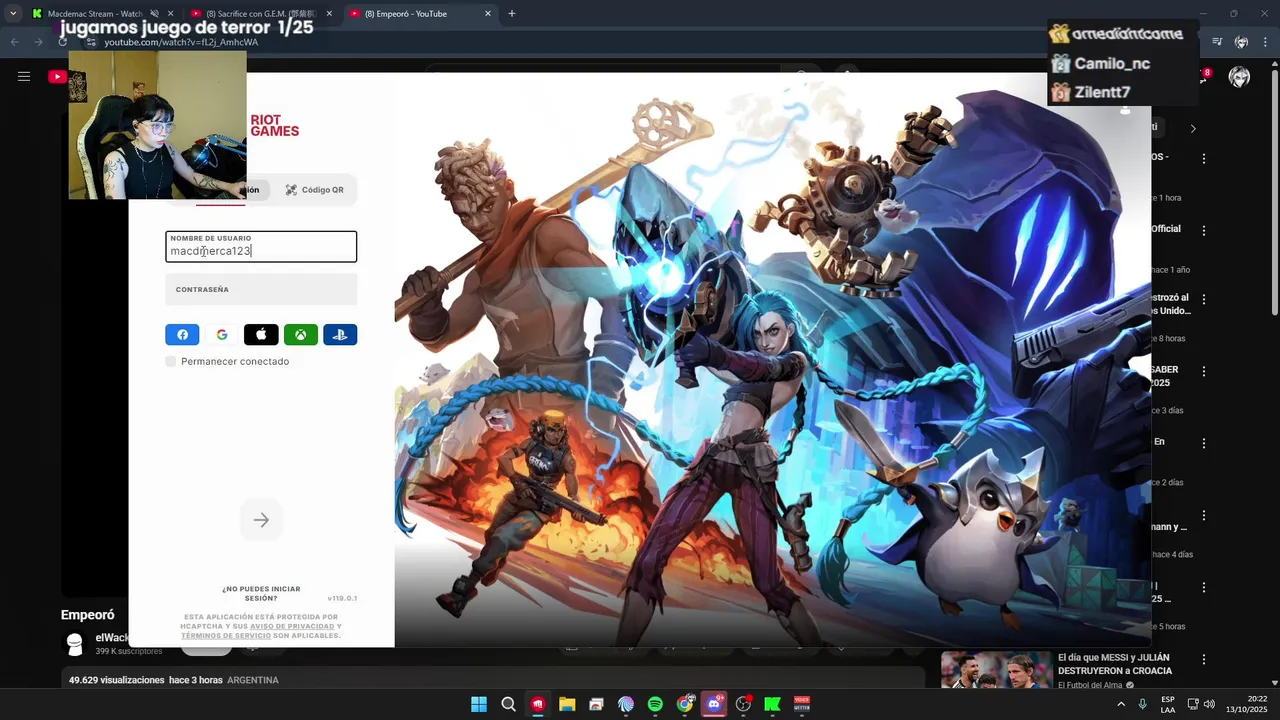Viewport: 1280px width, 720px height.
Task: Open File Explorer from the taskbar
Action: click(x=567, y=704)
